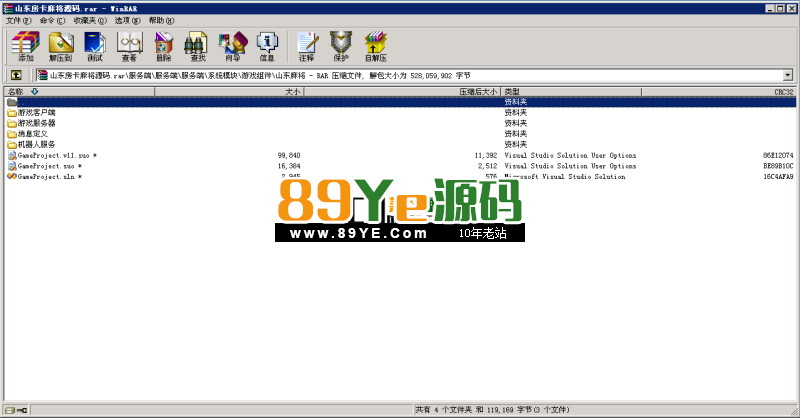This screenshot has height=418, width=800.
Task: Sort by 大小 (Size) column header
Action: pyautogui.click(x=229, y=92)
